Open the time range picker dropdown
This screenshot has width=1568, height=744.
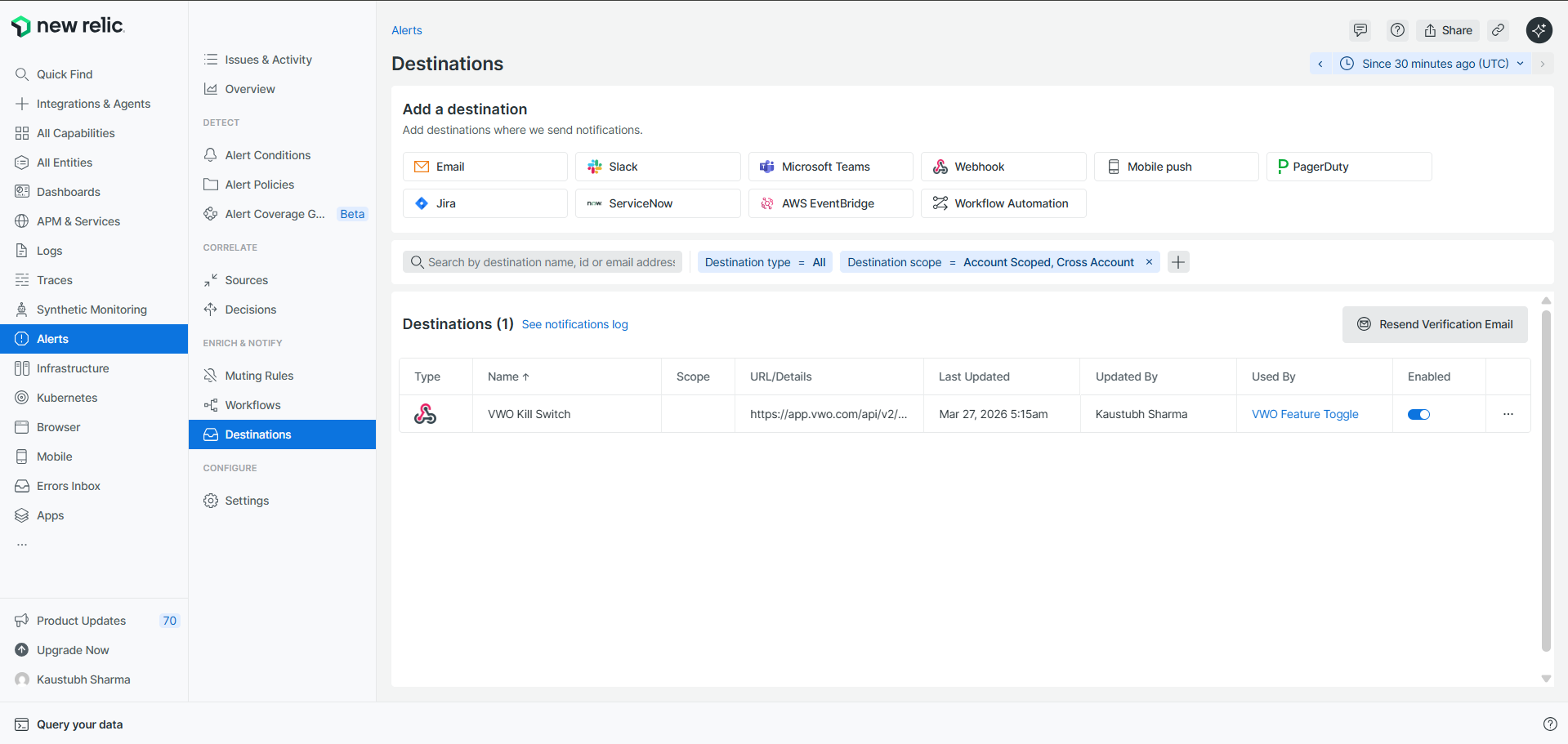[1432, 64]
